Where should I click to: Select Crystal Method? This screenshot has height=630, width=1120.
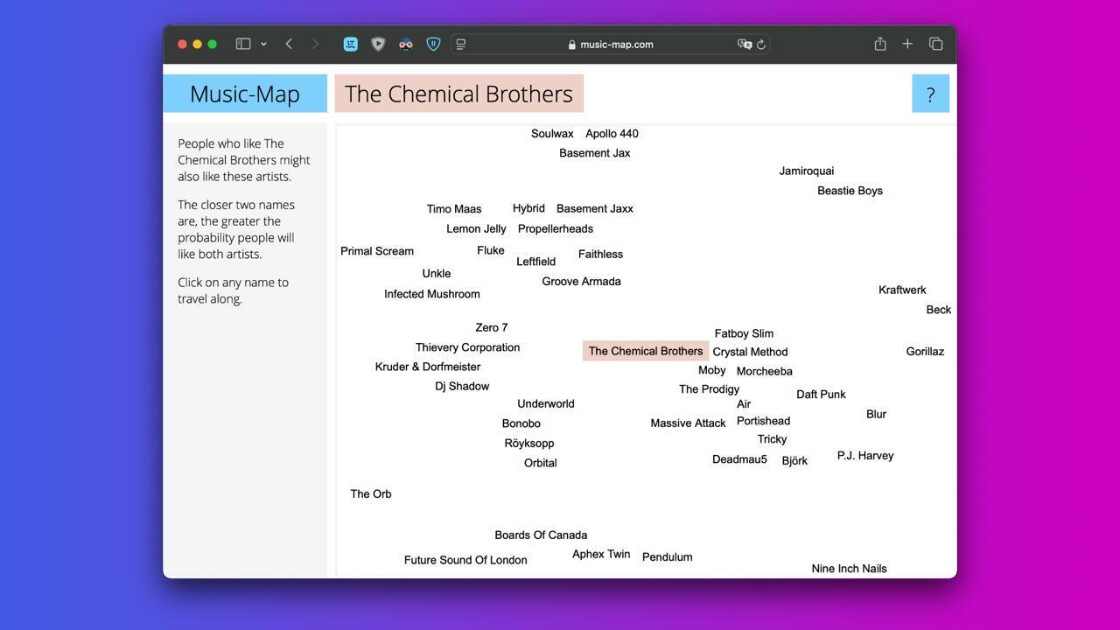750,352
